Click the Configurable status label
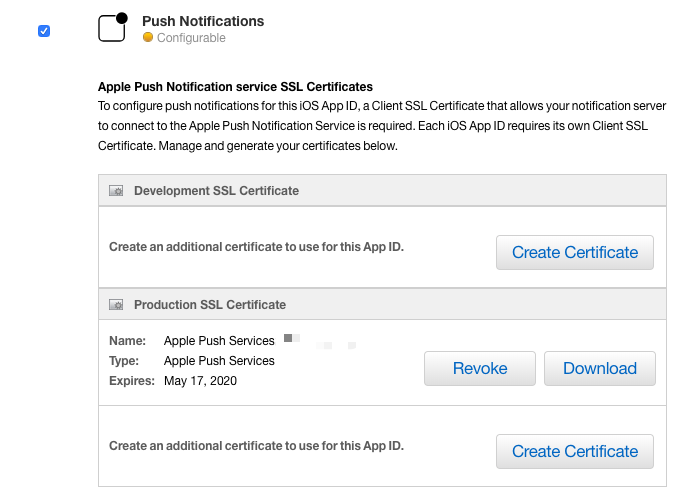The image size is (681, 491). pyautogui.click(x=191, y=38)
